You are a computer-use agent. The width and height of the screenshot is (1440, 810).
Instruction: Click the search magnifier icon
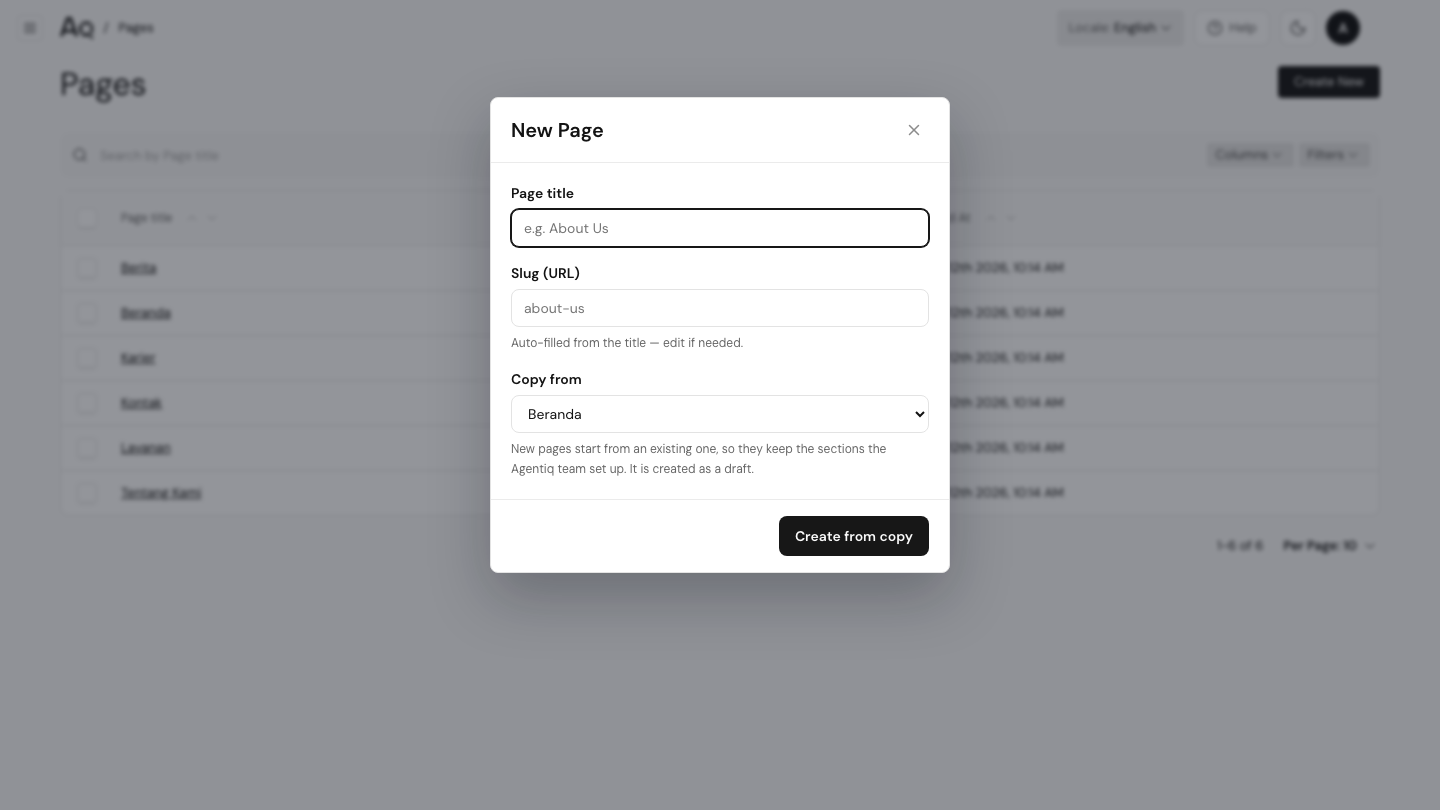click(80, 155)
